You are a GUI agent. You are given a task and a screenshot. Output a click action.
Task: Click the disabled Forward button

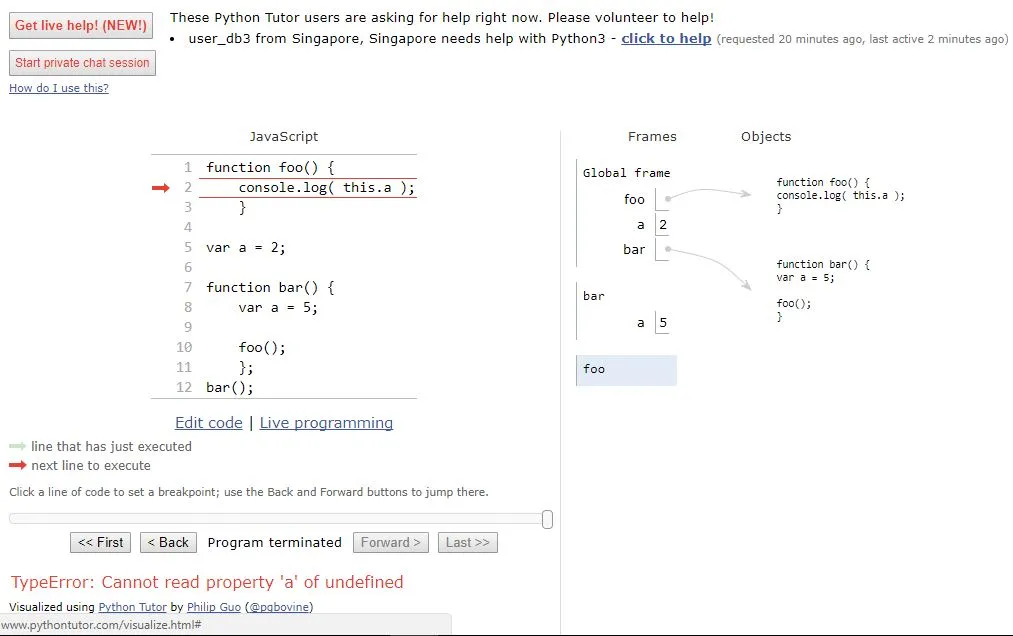[390, 542]
